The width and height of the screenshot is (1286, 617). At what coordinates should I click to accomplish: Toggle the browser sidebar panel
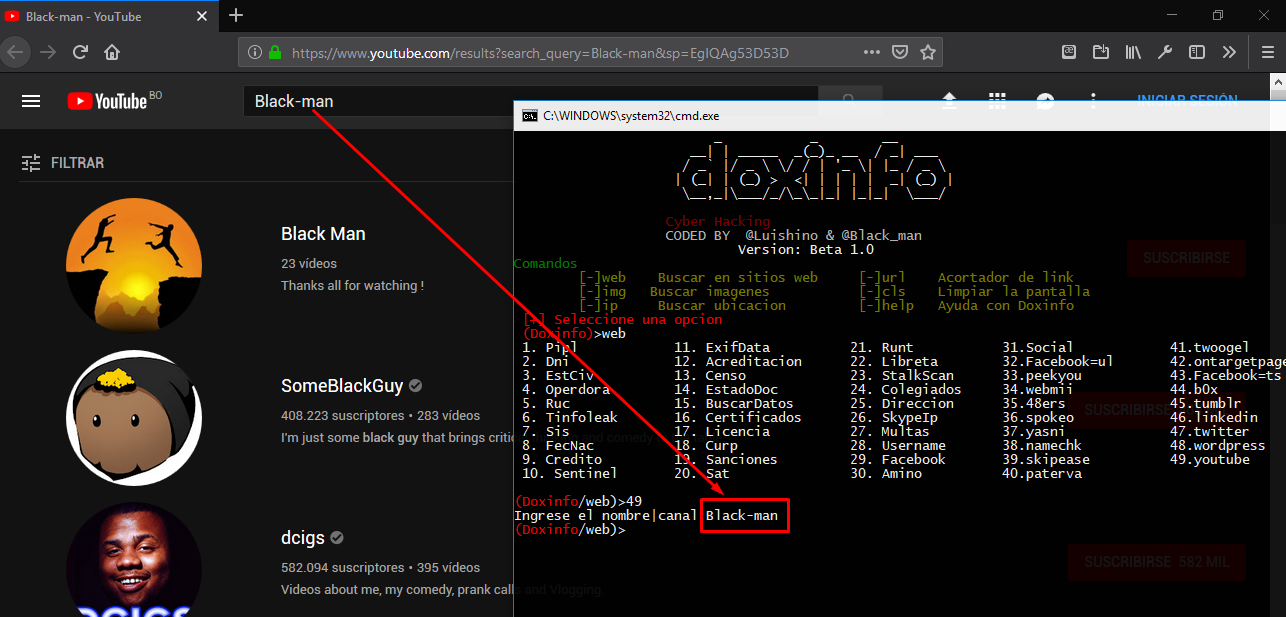click(1196, 51)
